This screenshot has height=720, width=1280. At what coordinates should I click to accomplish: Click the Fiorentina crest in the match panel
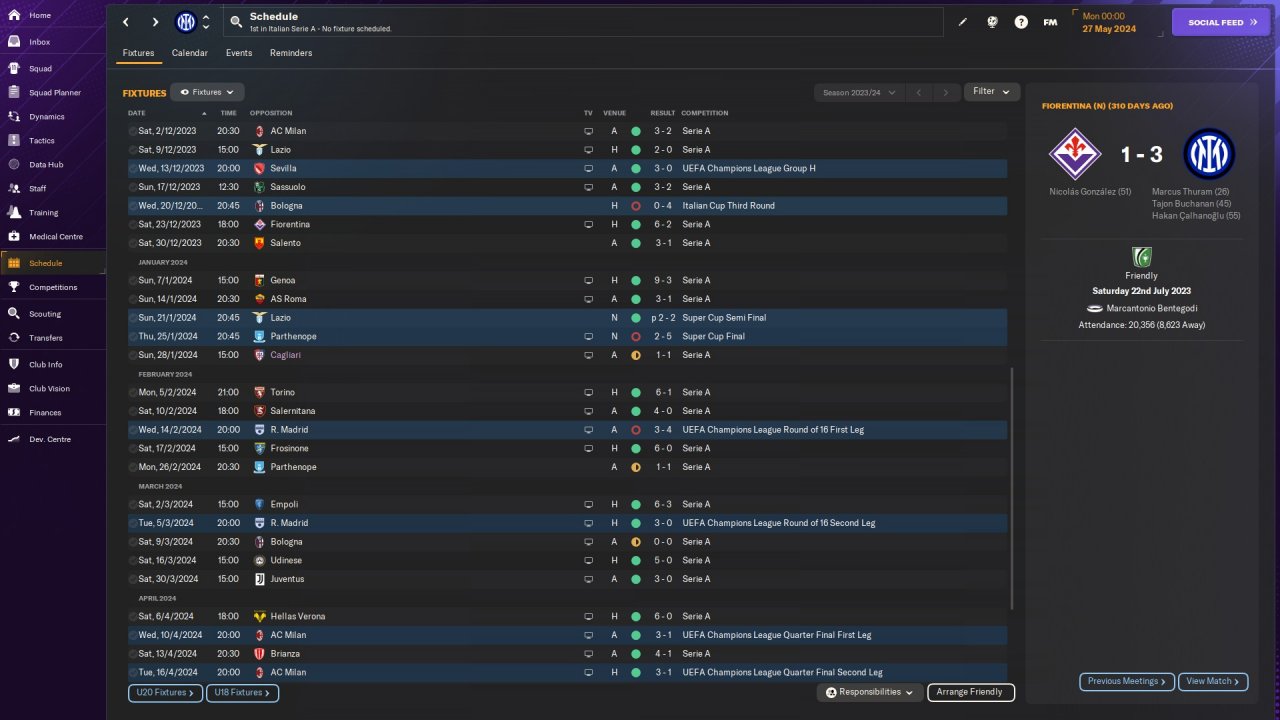1075,154
